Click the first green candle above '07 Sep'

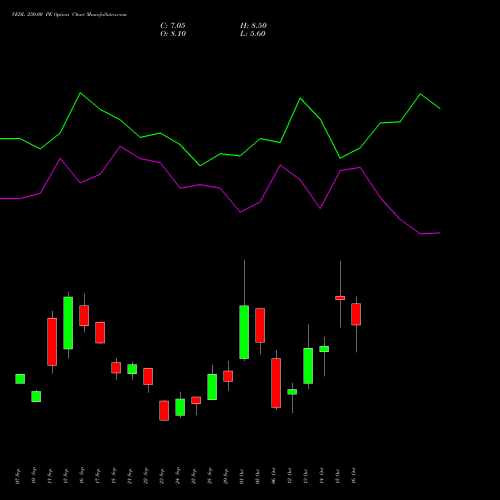pos(20,379)
